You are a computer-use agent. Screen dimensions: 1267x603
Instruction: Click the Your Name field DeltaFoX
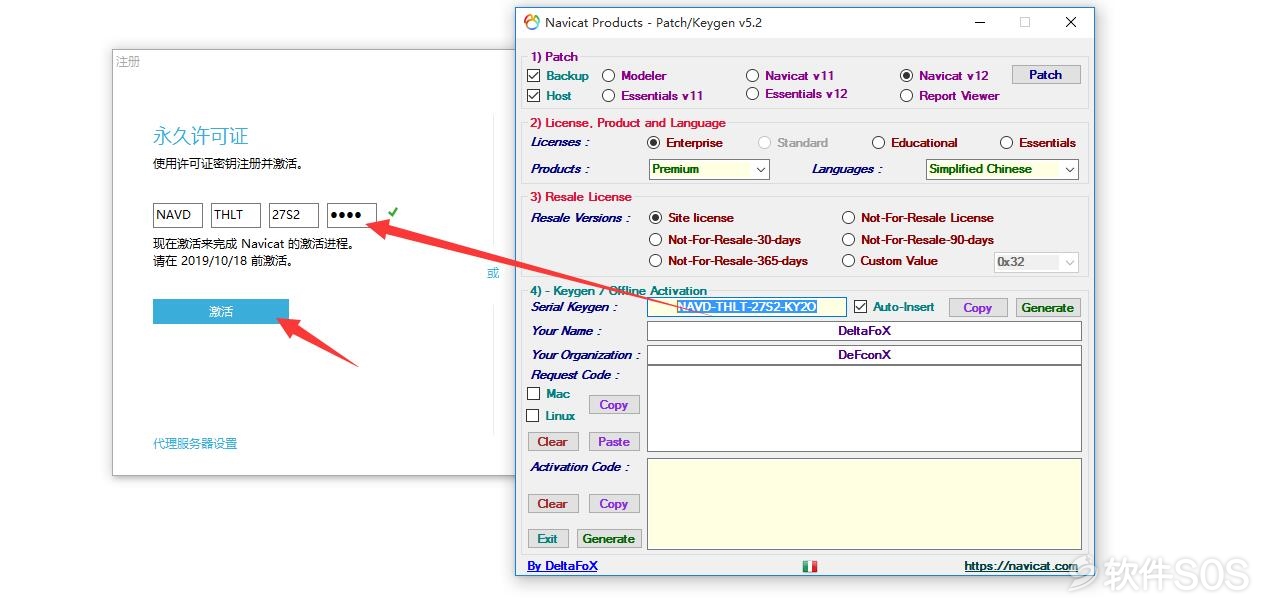[x=864, y=331]
